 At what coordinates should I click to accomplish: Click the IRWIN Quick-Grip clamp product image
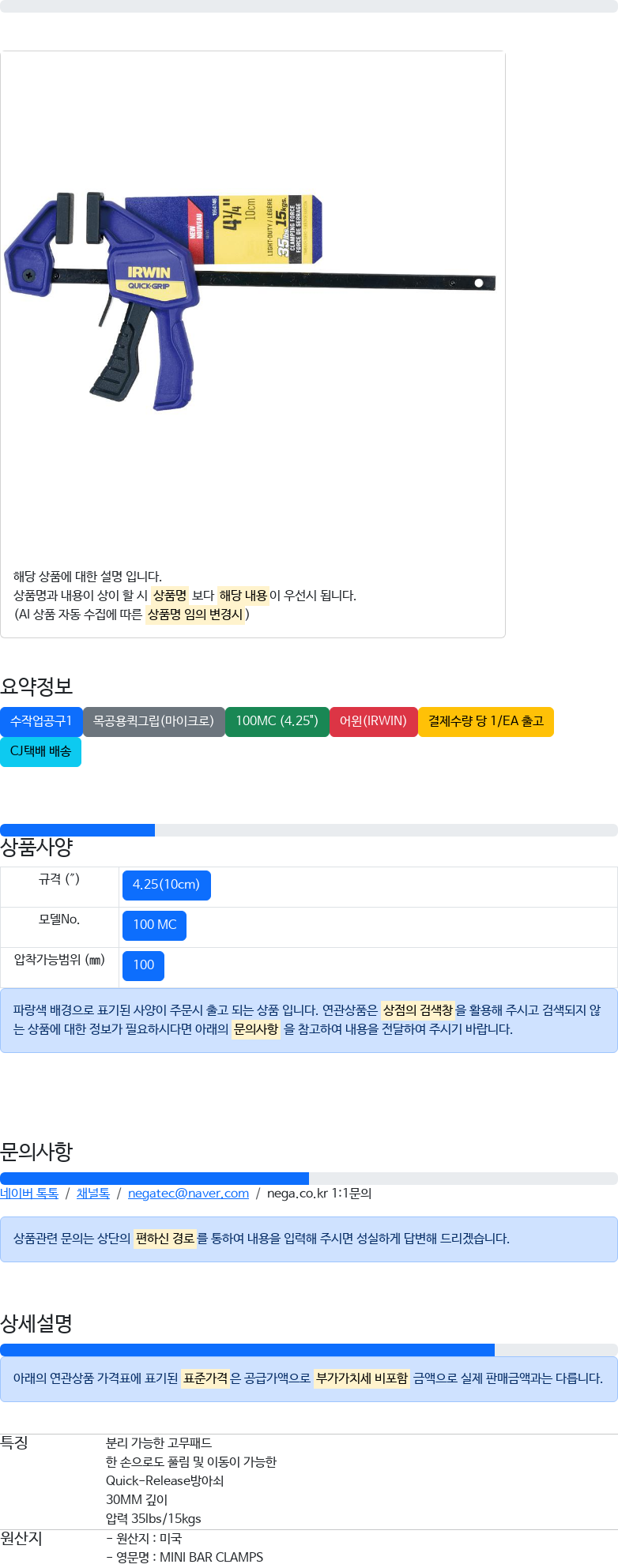click(250, 302)
